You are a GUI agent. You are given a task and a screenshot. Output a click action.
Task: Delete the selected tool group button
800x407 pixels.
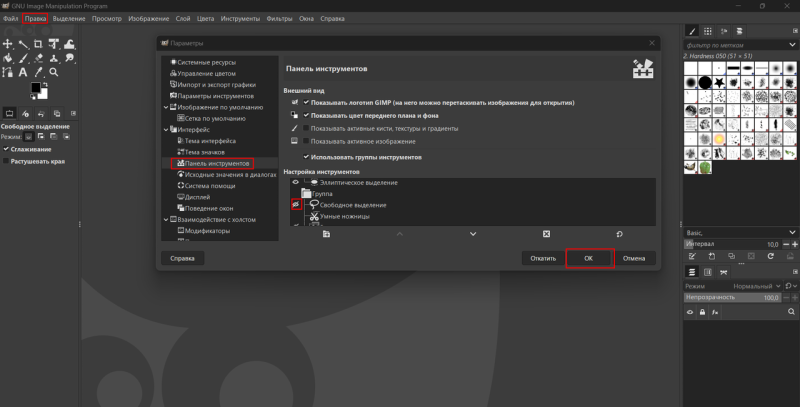(x=546, y=234)
